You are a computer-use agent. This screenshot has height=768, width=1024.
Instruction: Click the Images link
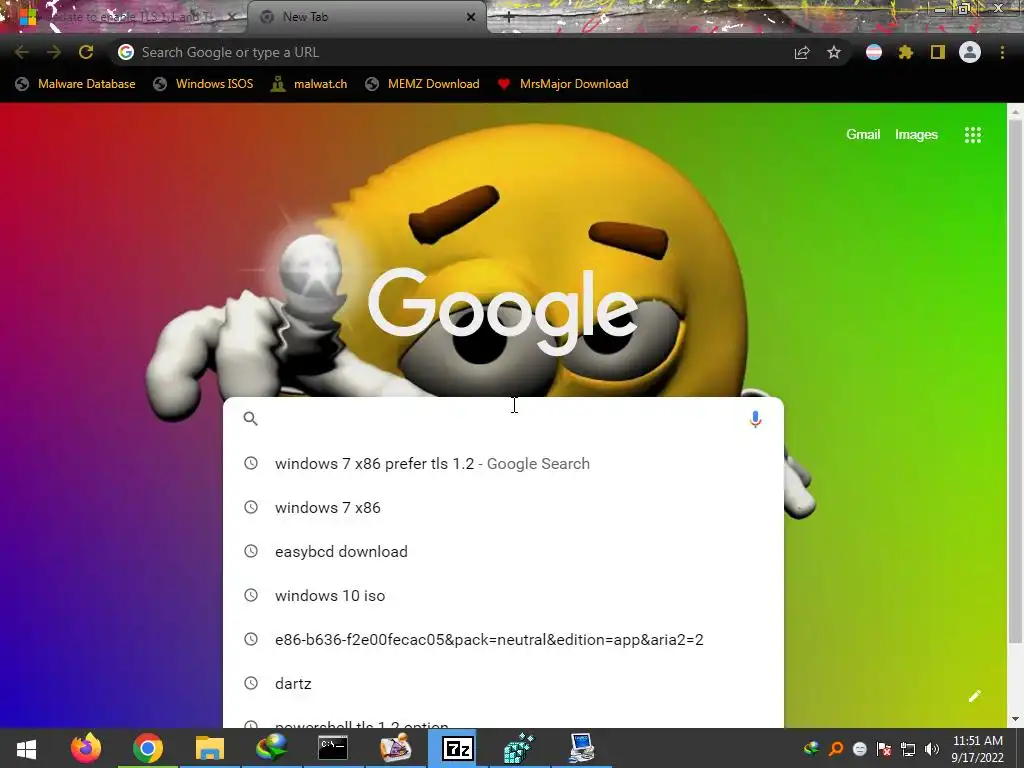click(916, 135)
